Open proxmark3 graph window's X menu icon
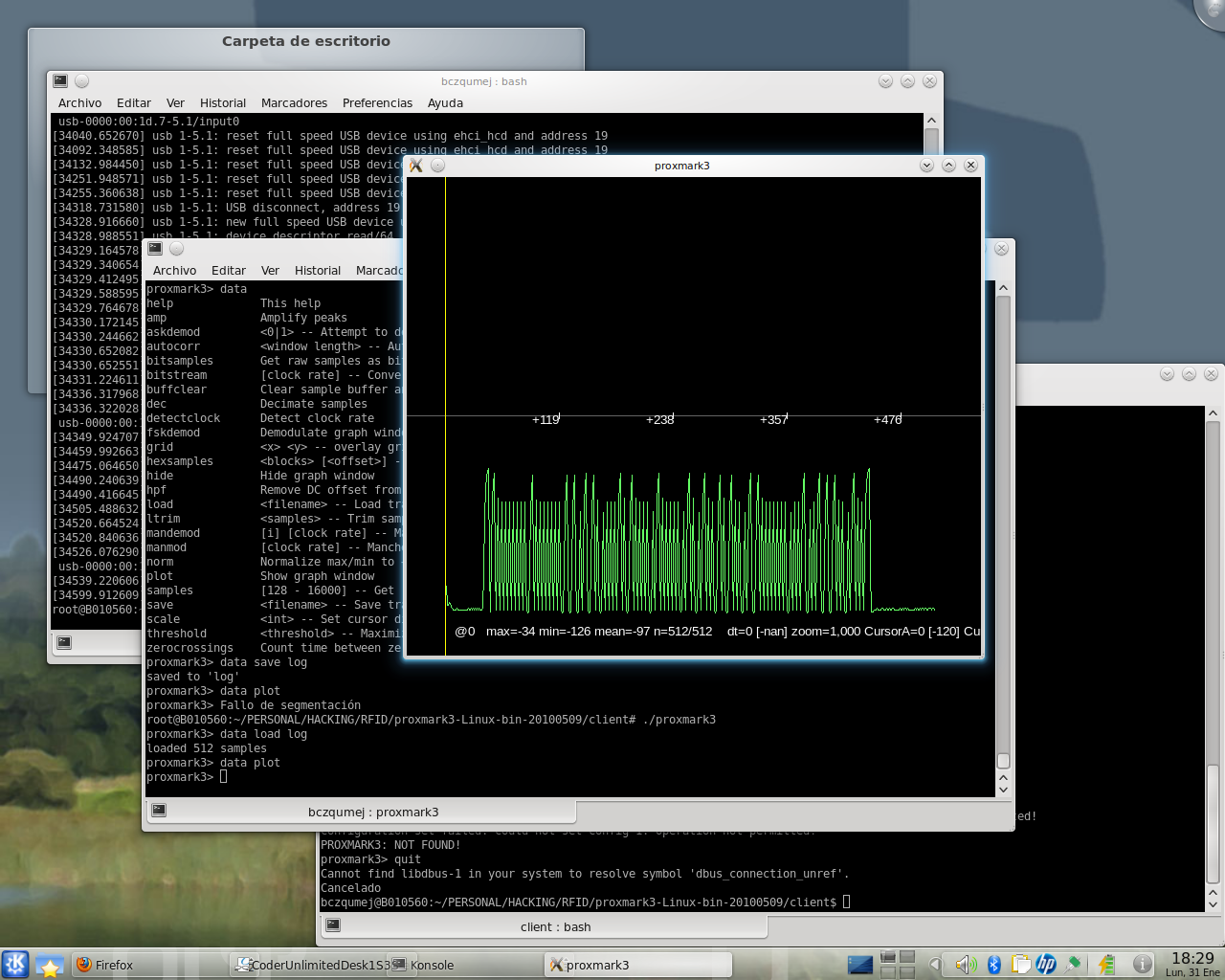Viewport: 1225px width, 980px height. [x=416, y=166]
